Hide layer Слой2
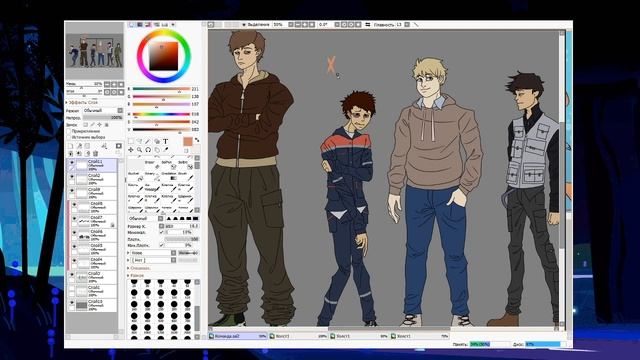This screenshot has height=360, width=640. tap(72, 177)
